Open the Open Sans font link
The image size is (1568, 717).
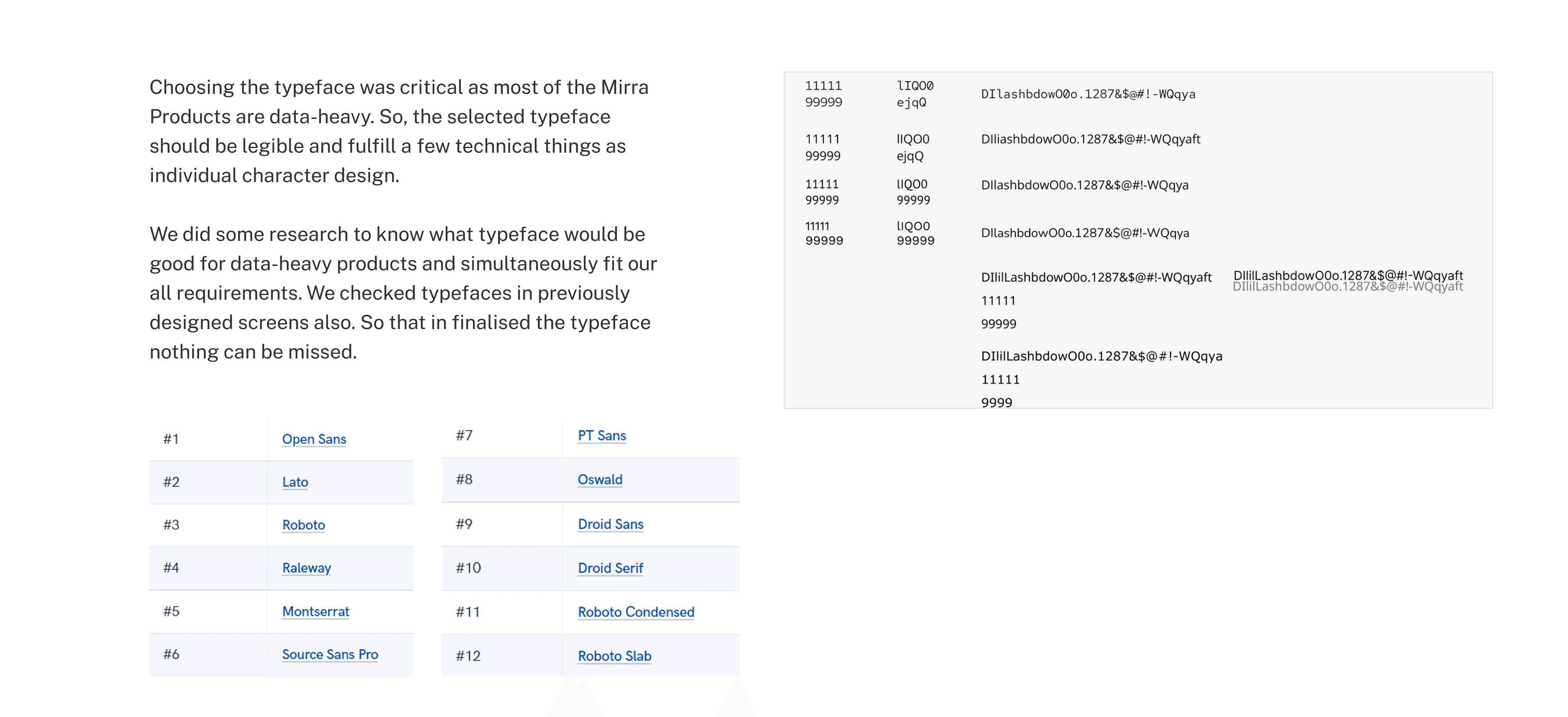314,439
